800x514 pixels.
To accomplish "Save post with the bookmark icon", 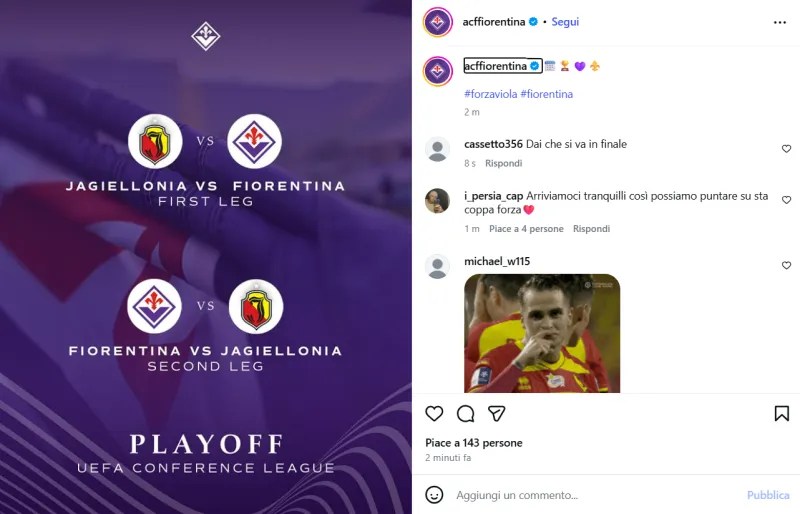I will (782, 413).
